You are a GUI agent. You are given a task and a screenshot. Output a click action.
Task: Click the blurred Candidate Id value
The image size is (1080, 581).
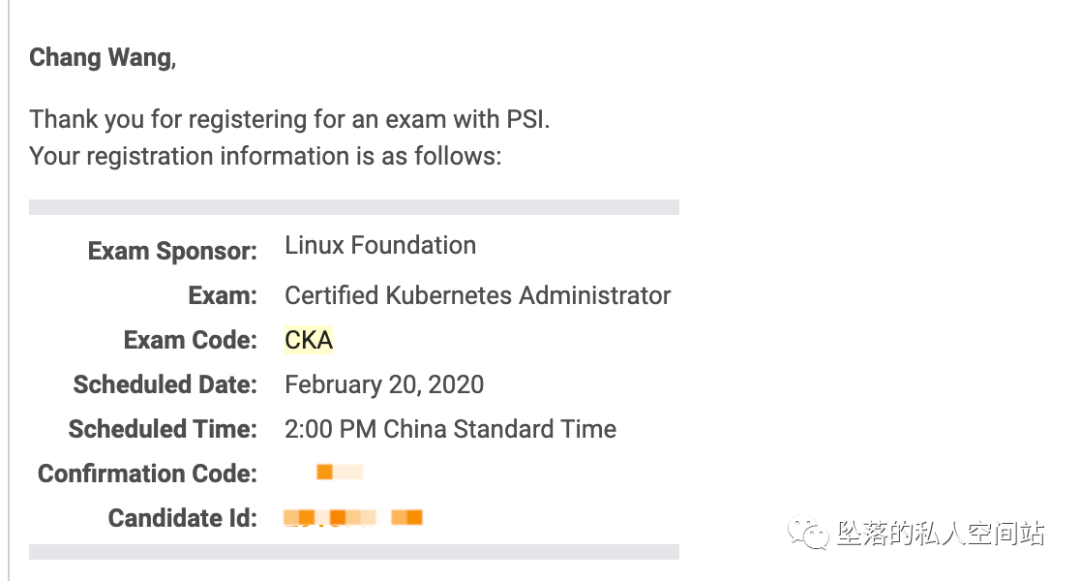[x=353, y=518]
